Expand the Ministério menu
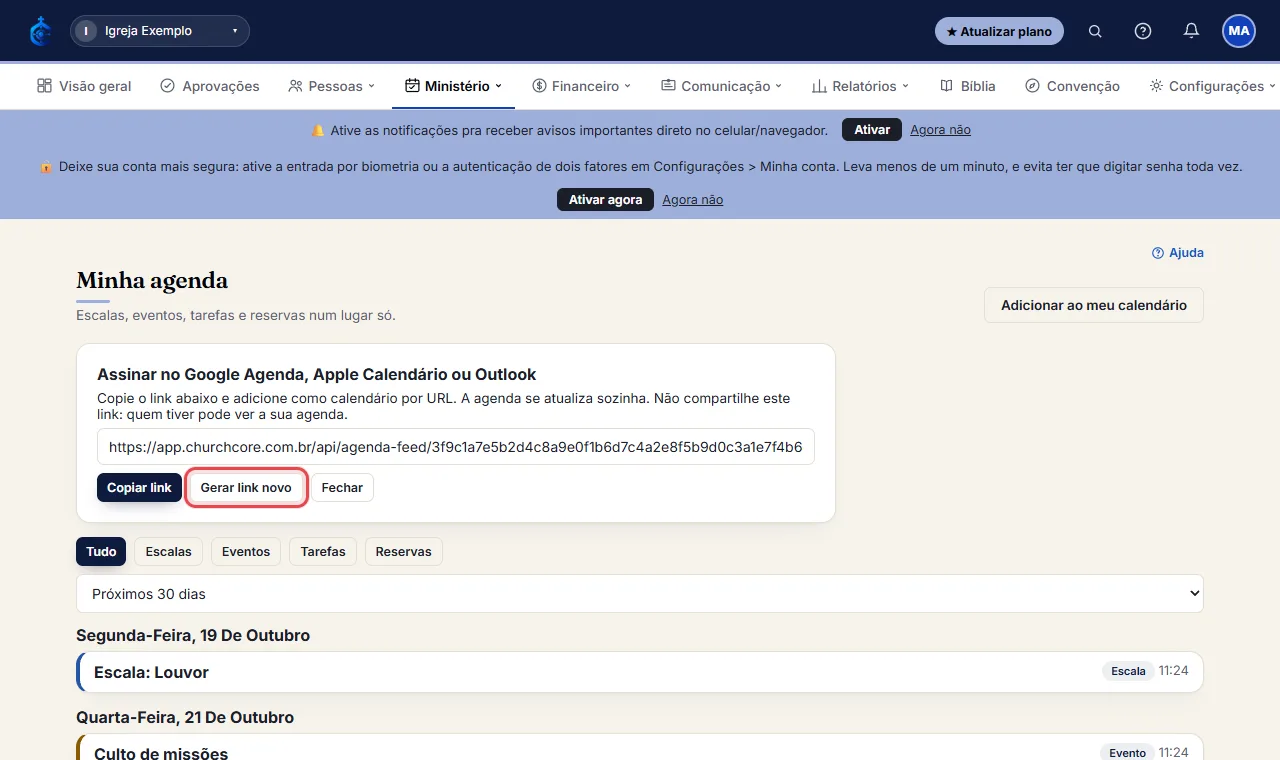This screenshot has width=1280, height=760. click(453, 86)
